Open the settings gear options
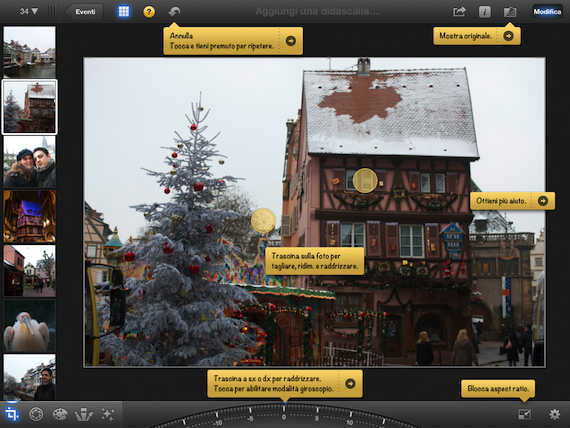 (x=555, y=414)
